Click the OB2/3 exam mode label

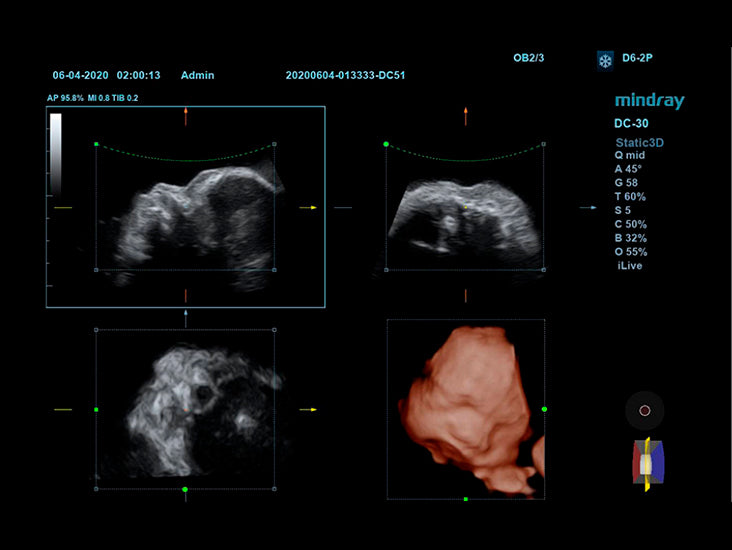click(528, 58)
